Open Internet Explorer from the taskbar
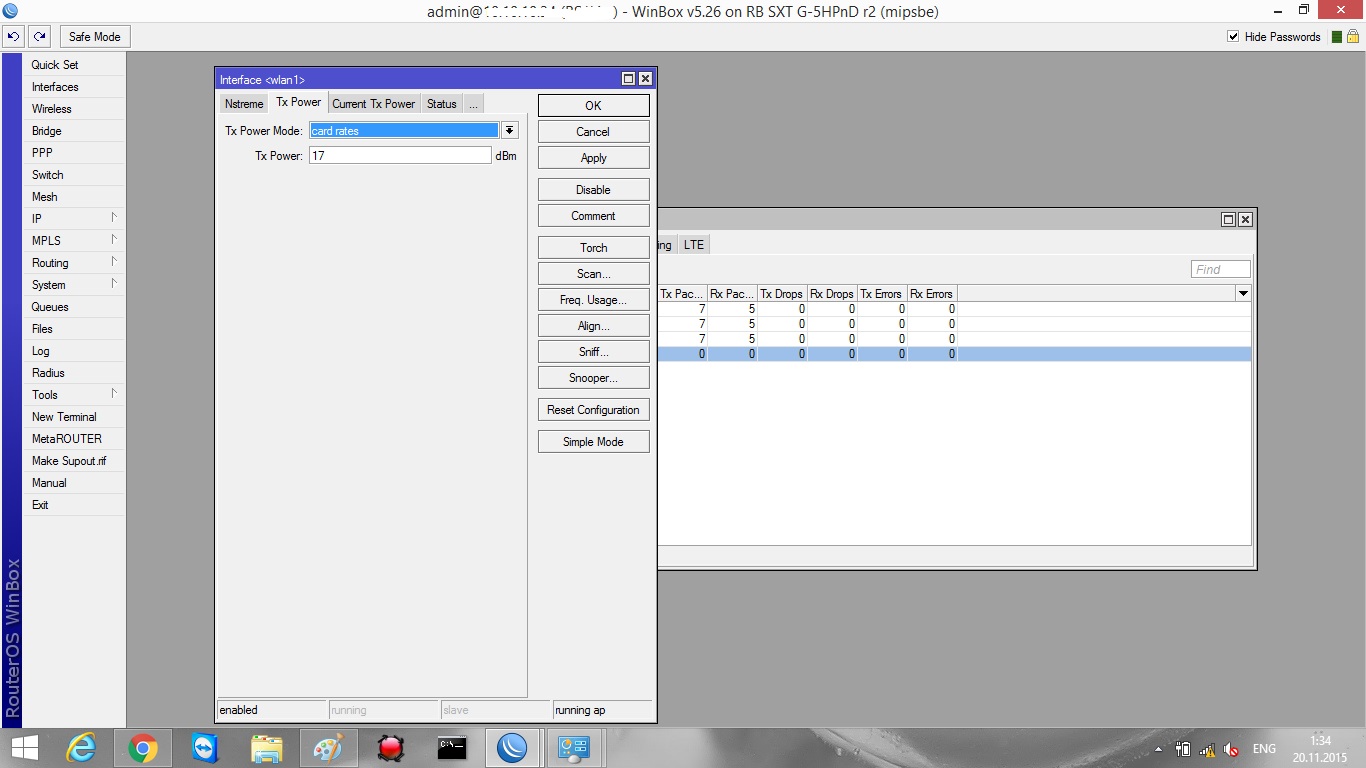 pyautogui.click(x=81, y=748)
